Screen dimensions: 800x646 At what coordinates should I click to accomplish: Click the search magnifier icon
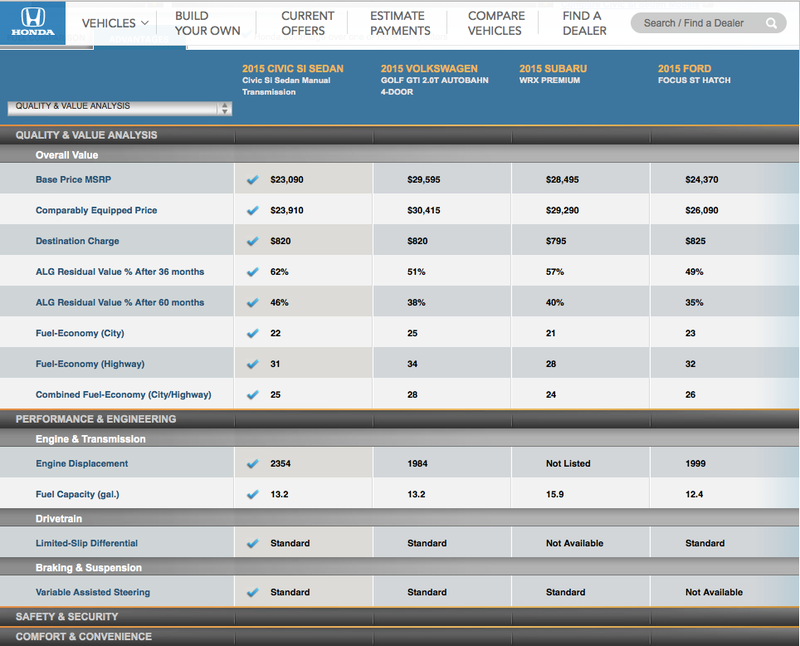pos(771,23)
